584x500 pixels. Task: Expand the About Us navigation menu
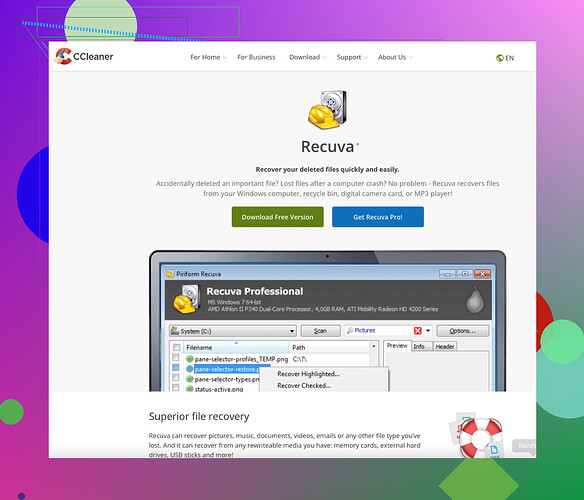coord(395,57)
